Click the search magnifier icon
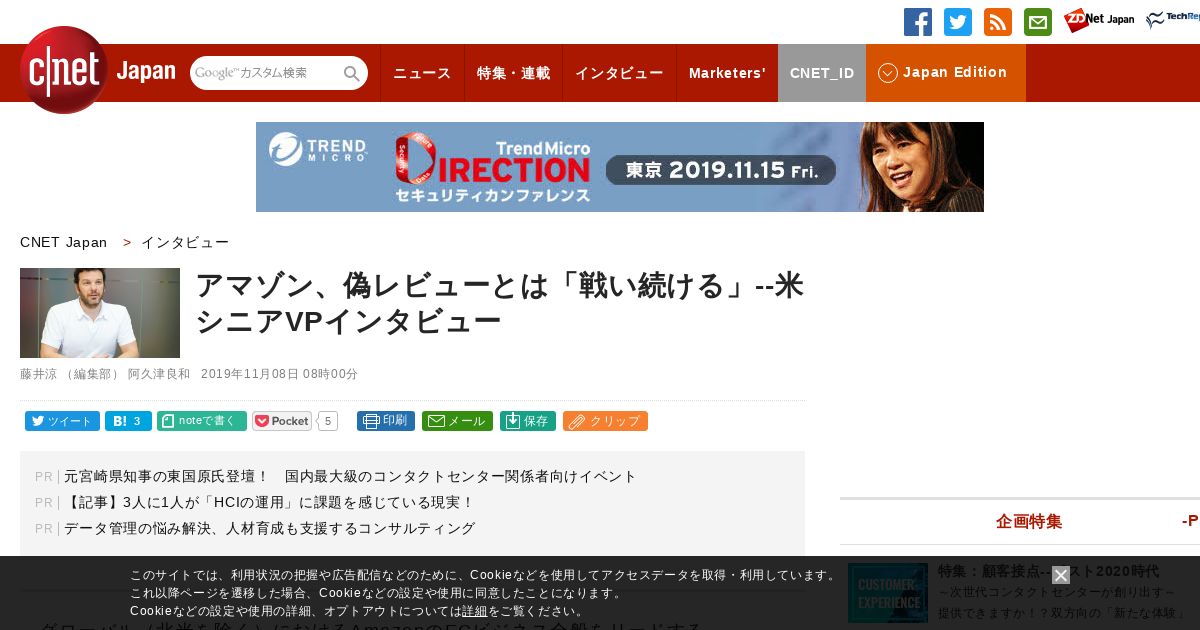This screenshot has width=1200, height=630. [x=352, y=73]
